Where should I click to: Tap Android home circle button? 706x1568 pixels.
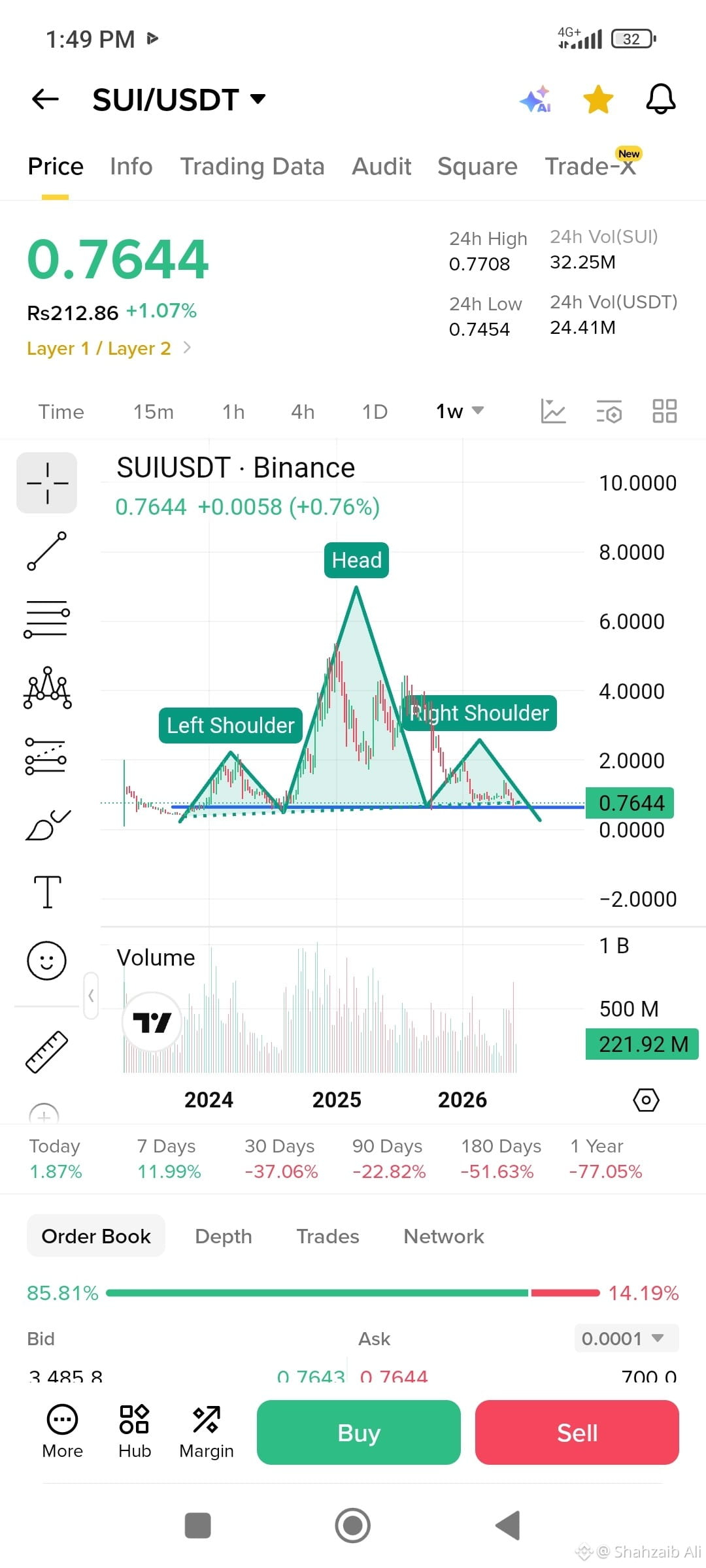(353, 1526)
